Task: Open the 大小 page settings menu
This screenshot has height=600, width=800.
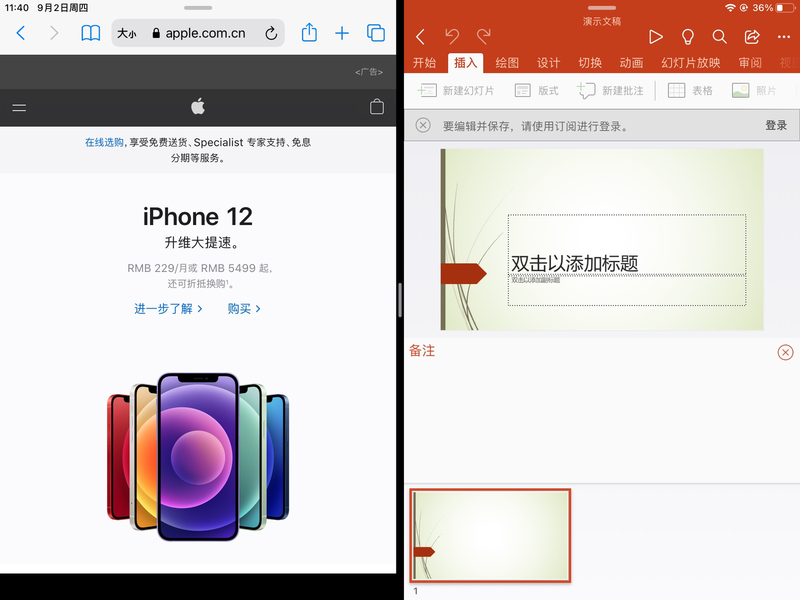Action: tap(127, 34)
